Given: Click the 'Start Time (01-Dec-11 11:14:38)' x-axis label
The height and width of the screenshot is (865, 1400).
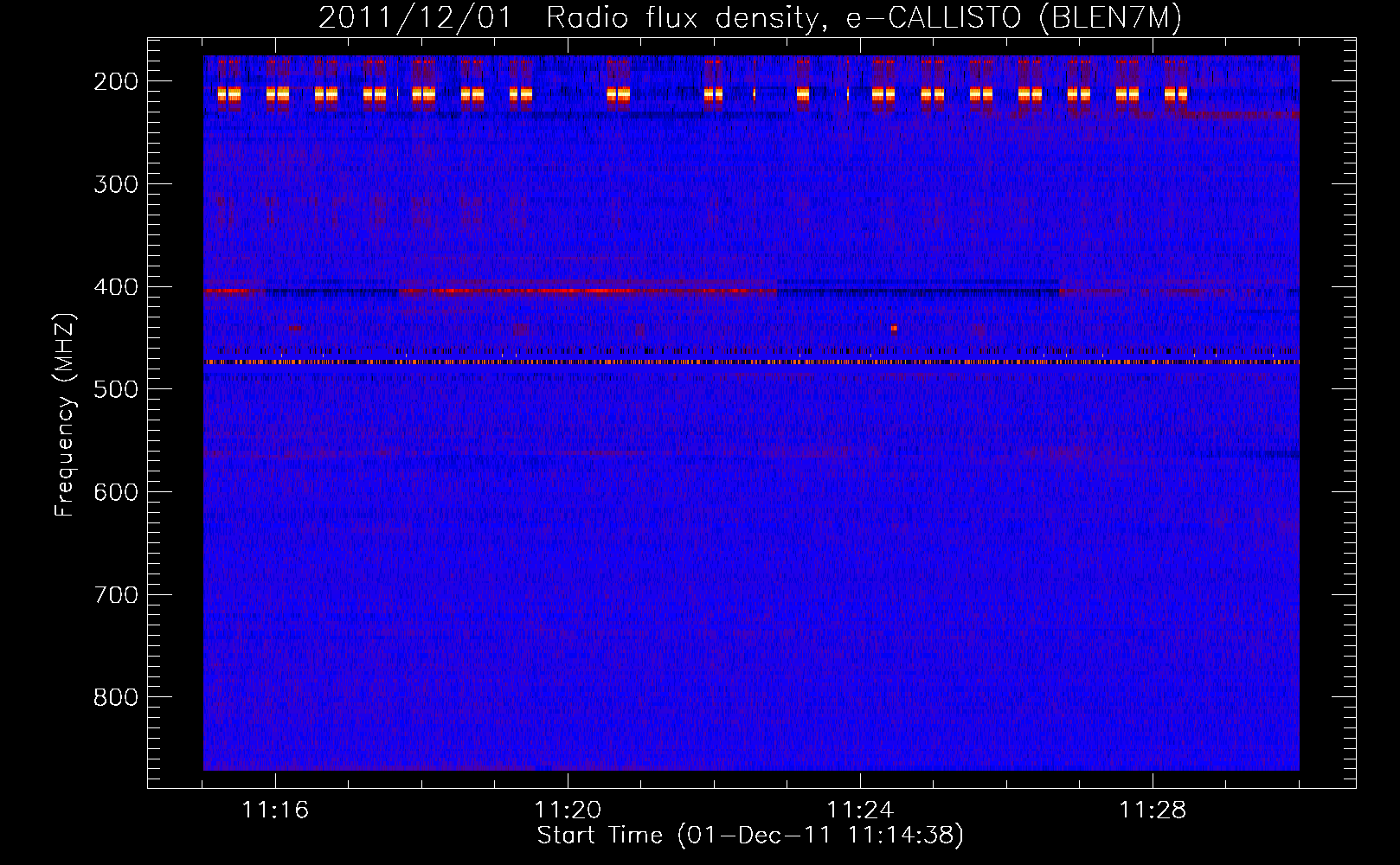Looking at the screenshot, I should click(750, 836).
